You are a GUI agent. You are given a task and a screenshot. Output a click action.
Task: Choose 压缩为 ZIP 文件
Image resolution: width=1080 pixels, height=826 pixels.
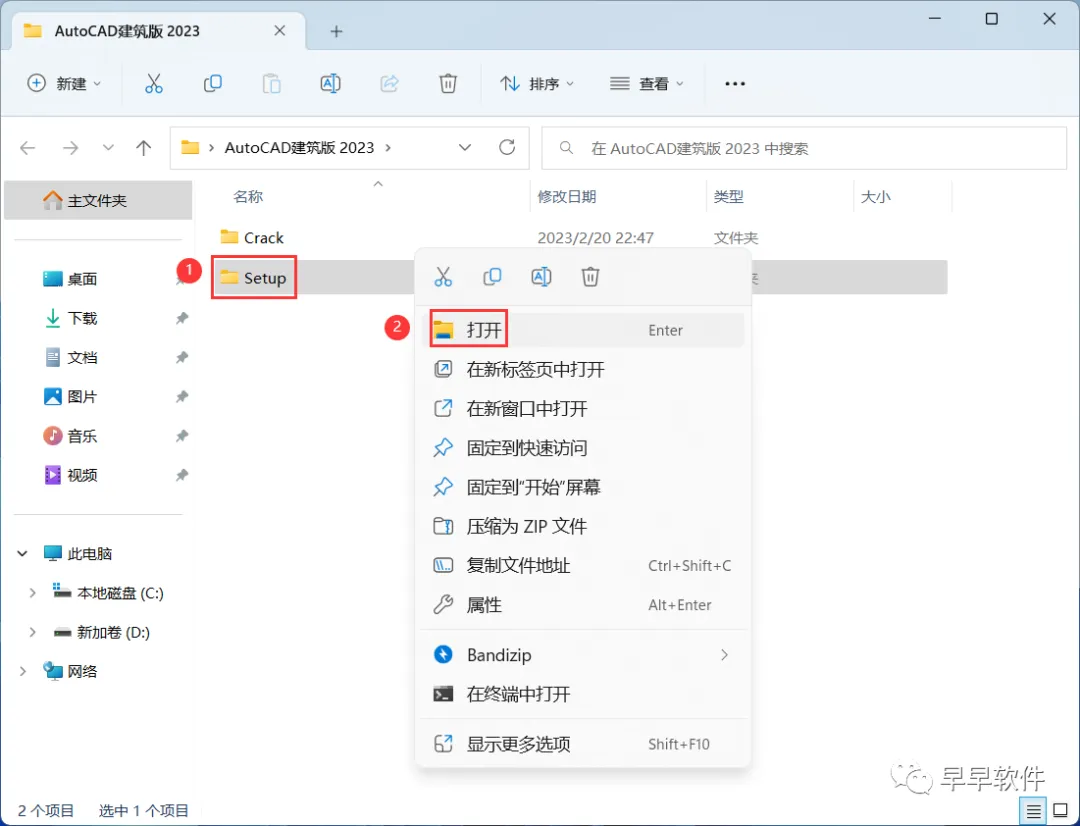(583, 526)
